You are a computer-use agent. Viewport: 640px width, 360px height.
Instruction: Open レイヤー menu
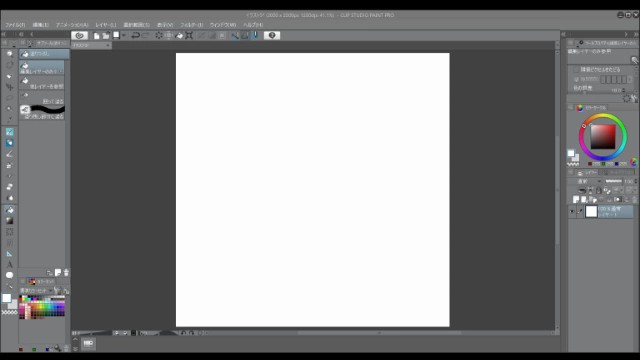click(106, 25)
